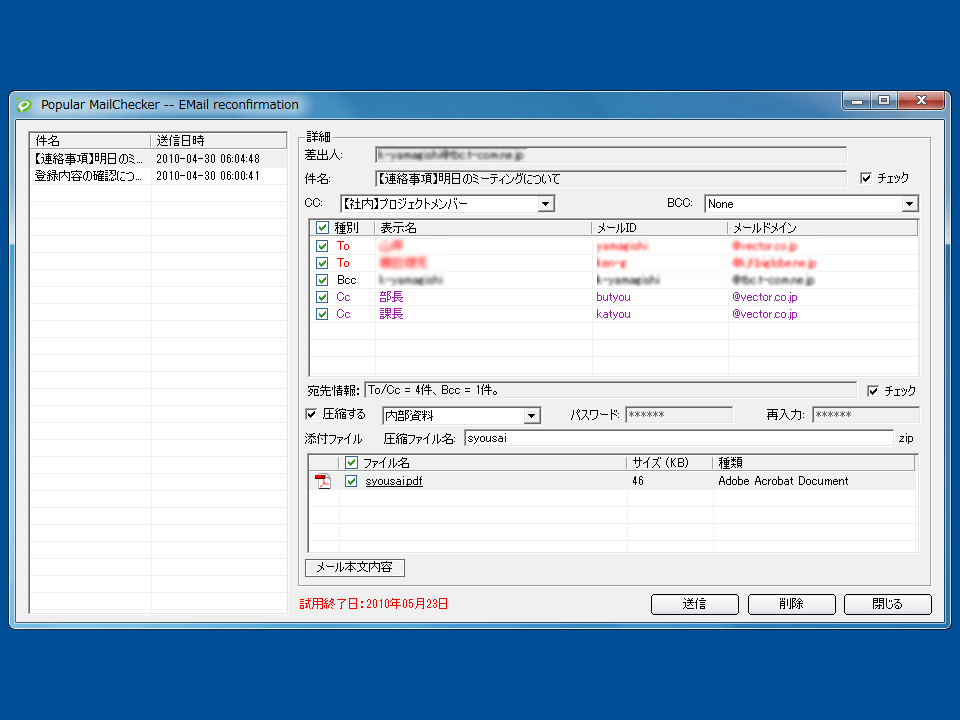Toggle the チェック checkbox next to 宛先情報
Image resolution: width=960 pixels, height=720 pixels.
point(873,391)
